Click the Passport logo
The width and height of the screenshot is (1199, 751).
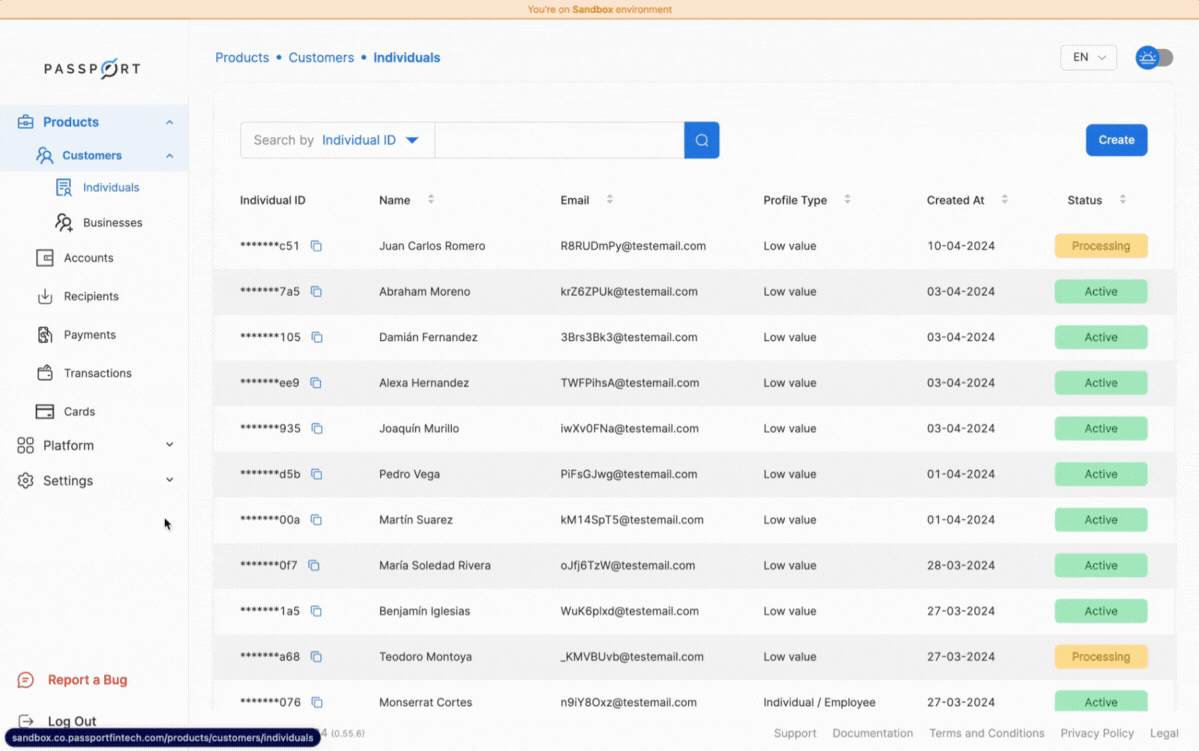click(x=93, y=69)
